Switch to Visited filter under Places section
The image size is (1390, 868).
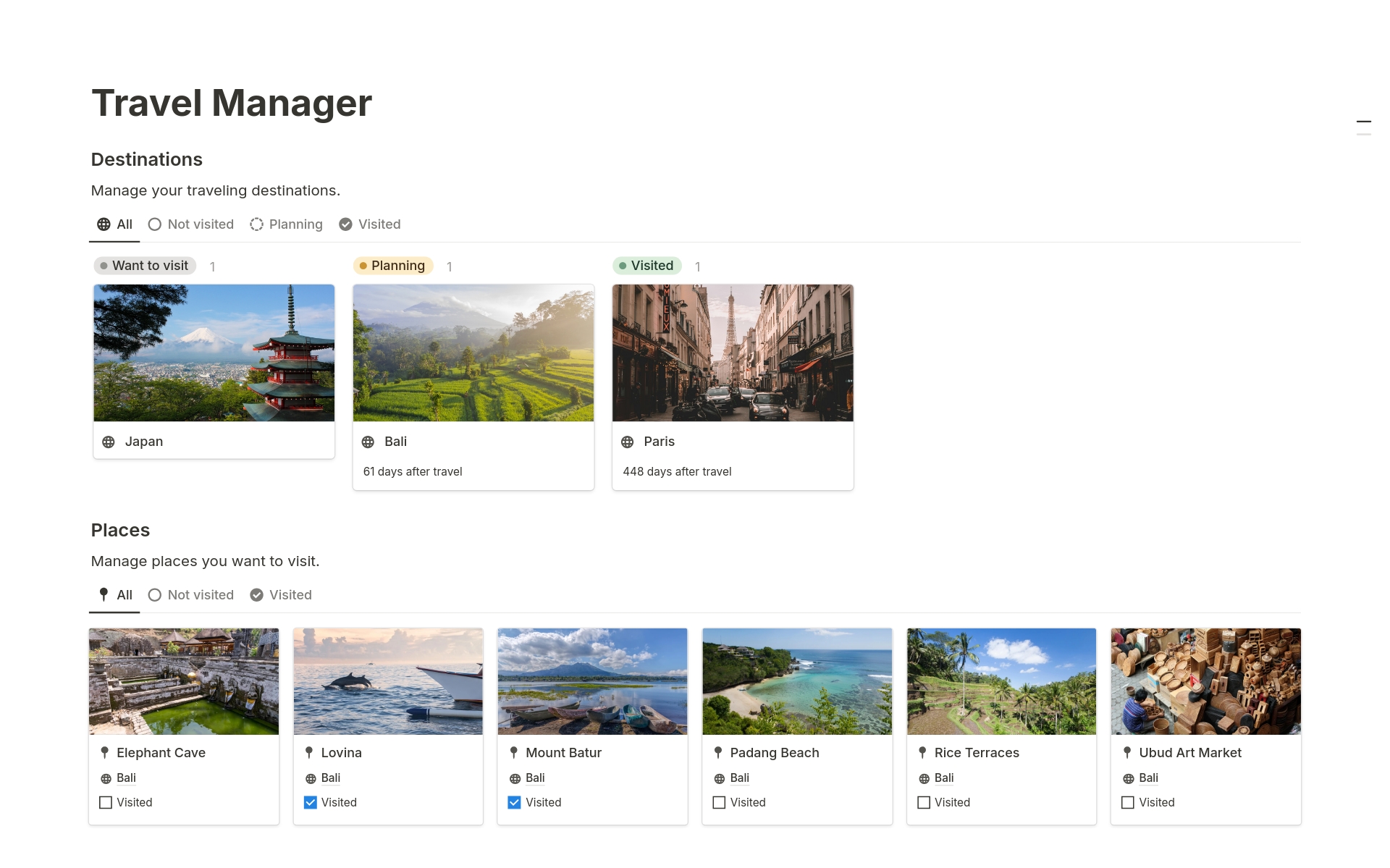click(289, 594)
